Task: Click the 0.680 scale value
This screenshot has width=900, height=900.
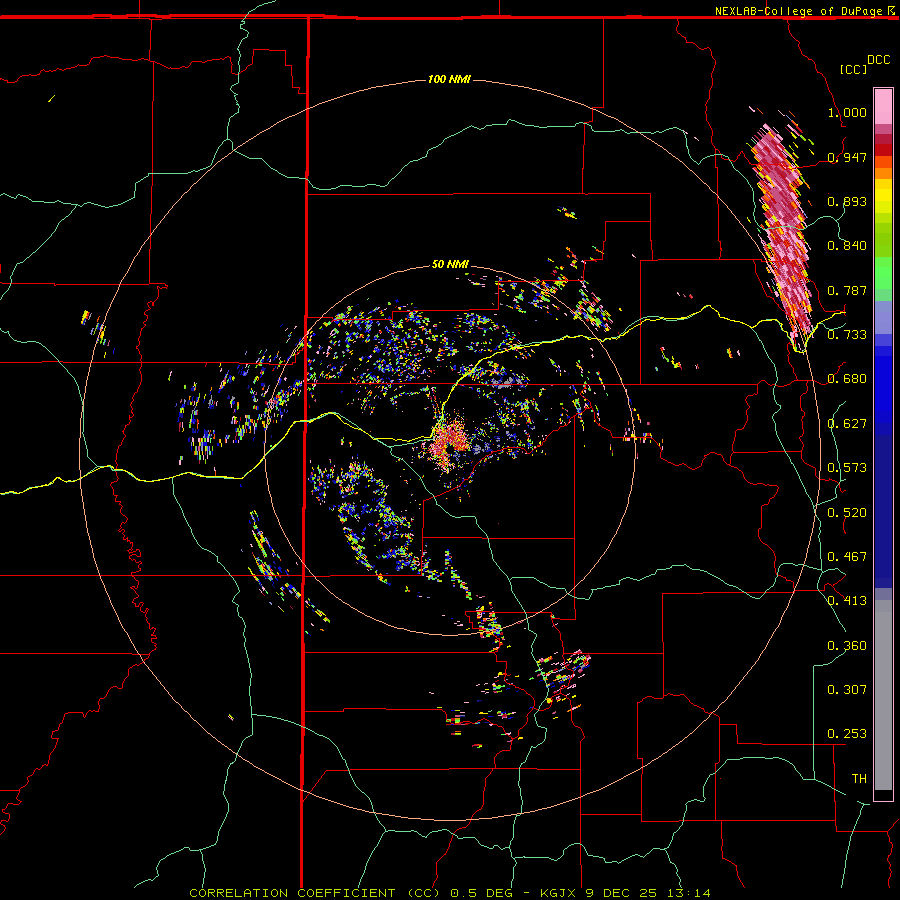Action: tap(847, 379)
